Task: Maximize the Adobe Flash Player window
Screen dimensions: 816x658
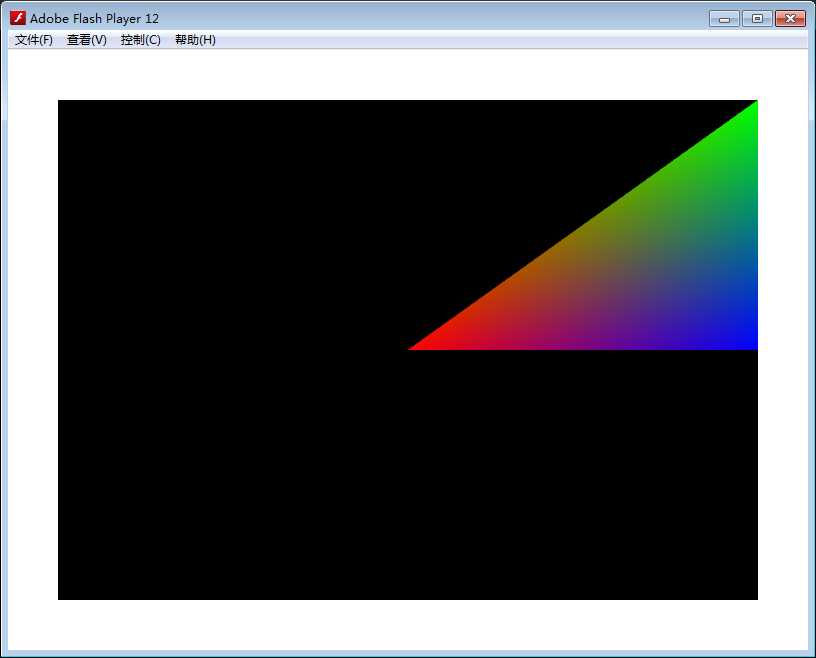Action: (757, 19)
